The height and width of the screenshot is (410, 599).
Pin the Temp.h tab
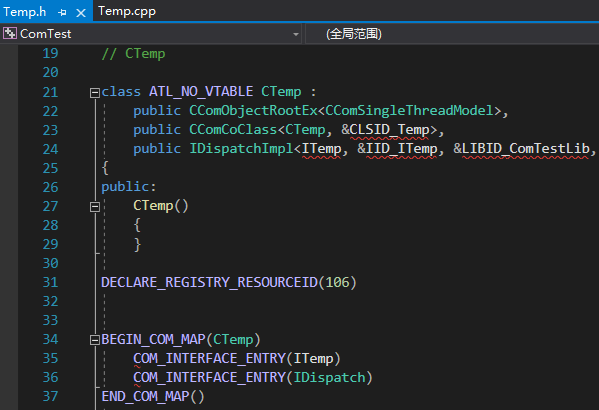click(x=62, y=13)
